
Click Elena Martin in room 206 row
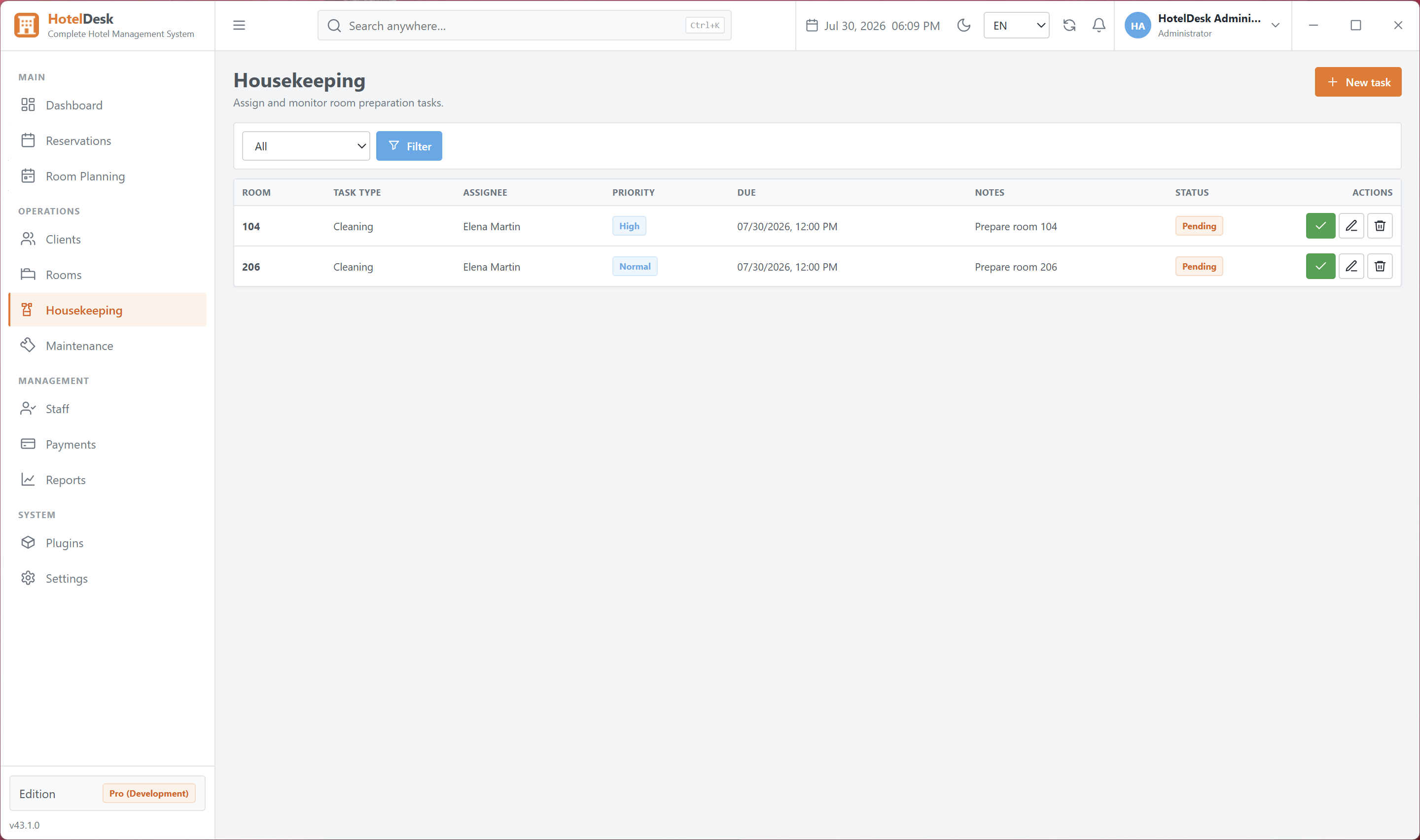(491, 267)
